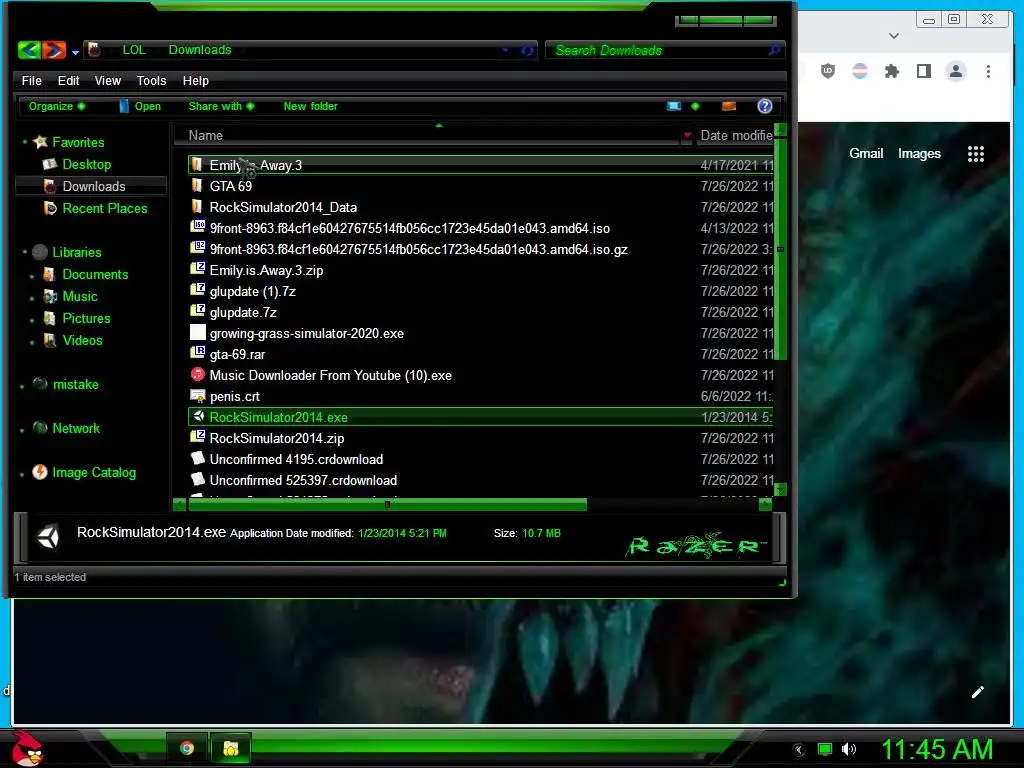1024x768 pixels.
Task: Open the File menu
Action: (31, 80)
